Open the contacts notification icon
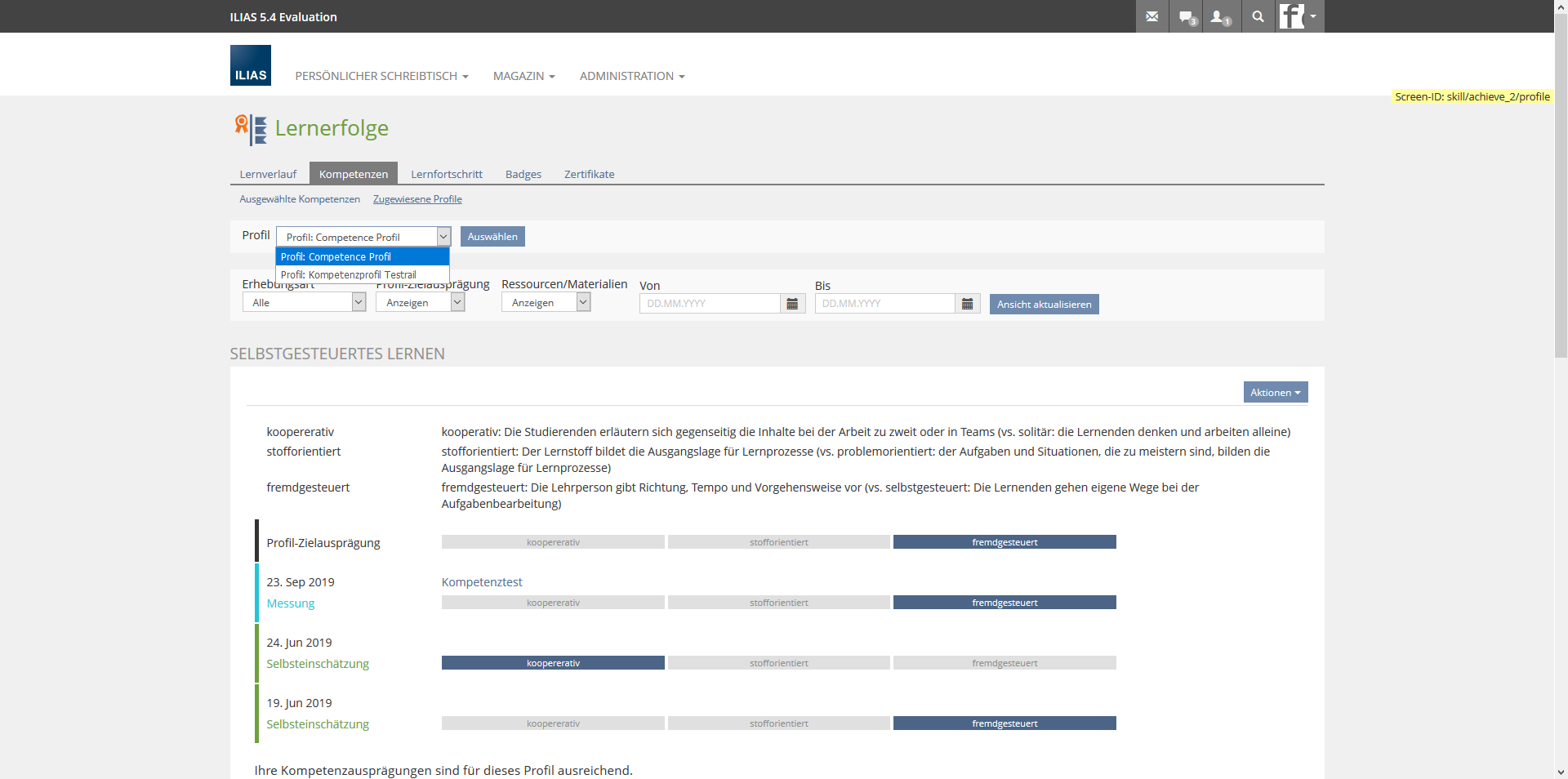1568x779 pixels. pyautogui.click(x=1220, y=16)
